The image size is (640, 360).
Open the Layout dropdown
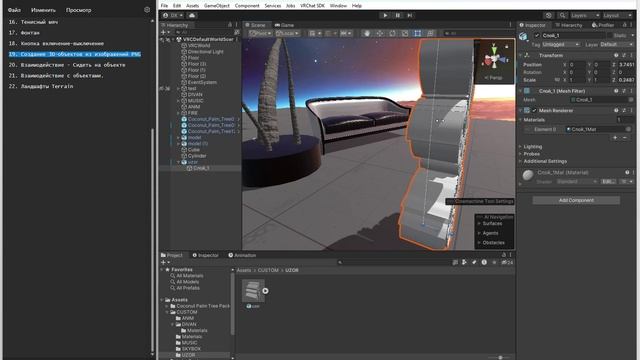tap(617, 15)
